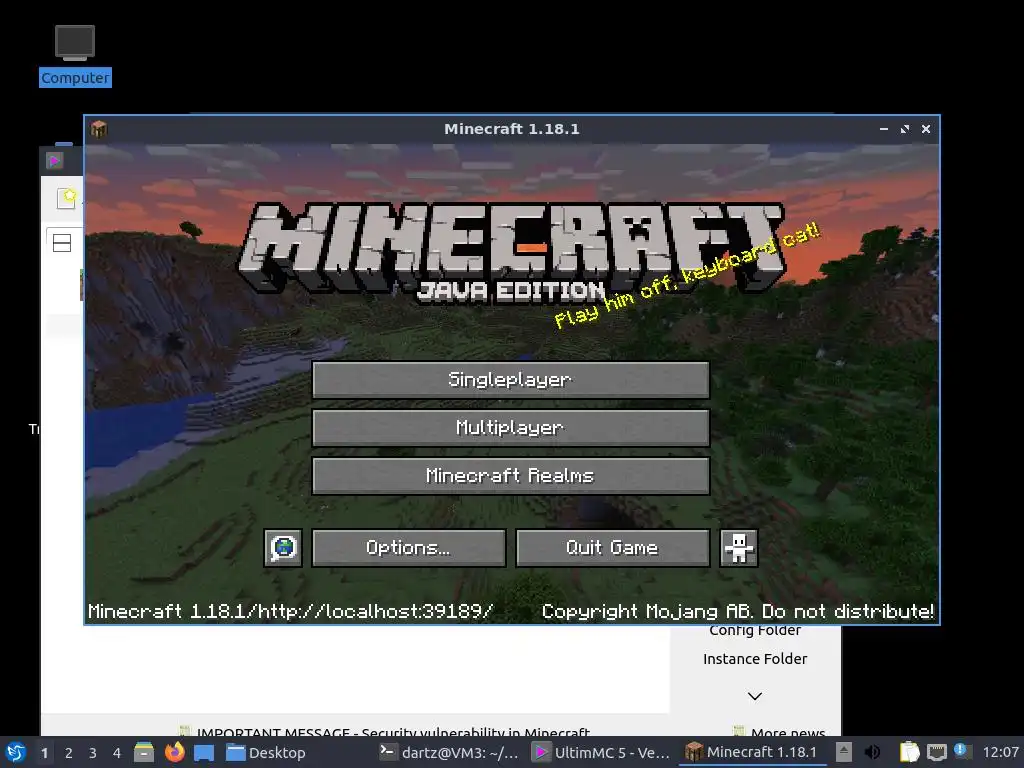Switch to the dartz@VM3 terminal task
Viewport: 1024px width, 768px height.
point(449,753)
